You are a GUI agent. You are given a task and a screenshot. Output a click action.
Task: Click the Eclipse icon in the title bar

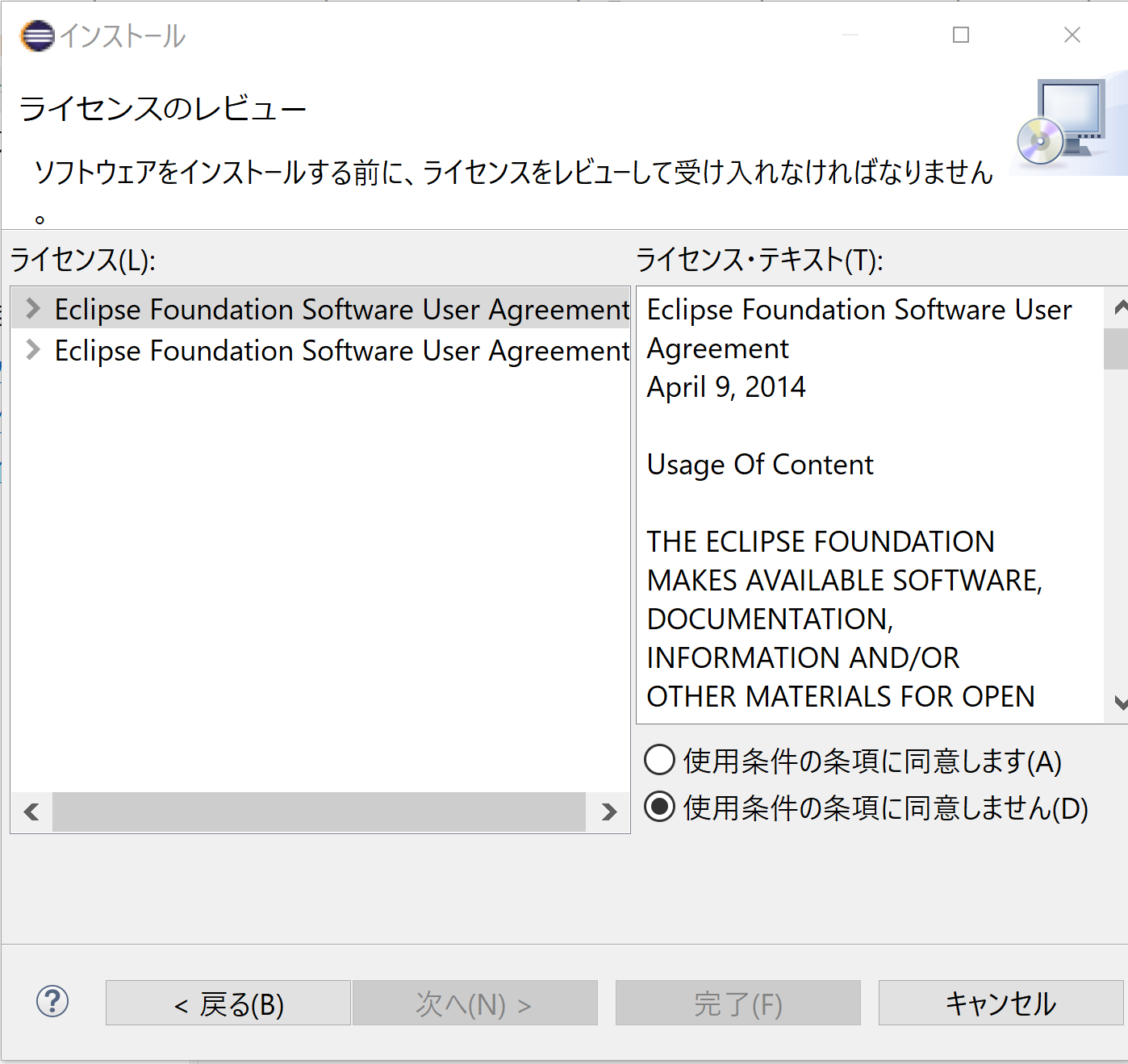(x=37, y=35)
